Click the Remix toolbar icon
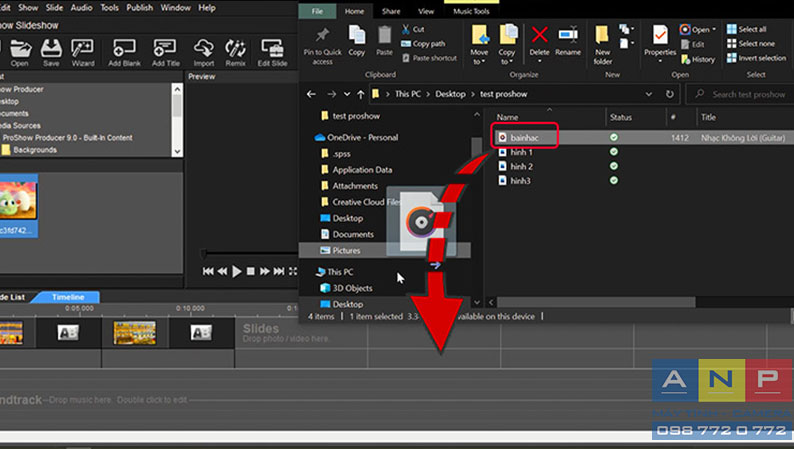The height and width of the screenshot is (449, 794). [x=235, y=53]
